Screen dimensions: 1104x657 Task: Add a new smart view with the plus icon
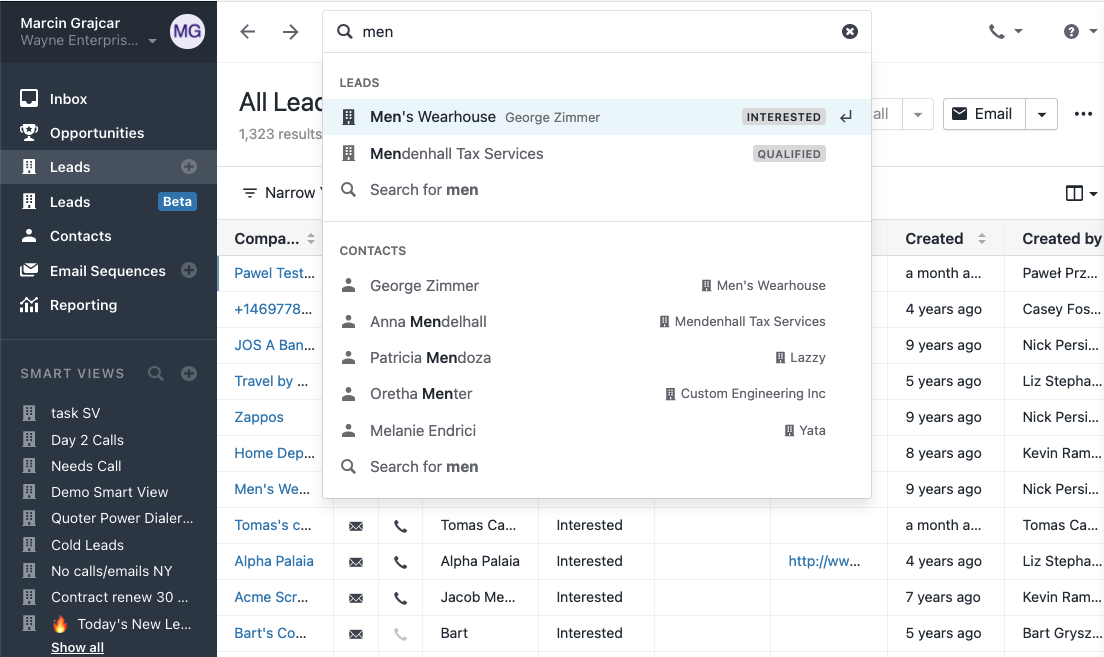pos(189,373)
